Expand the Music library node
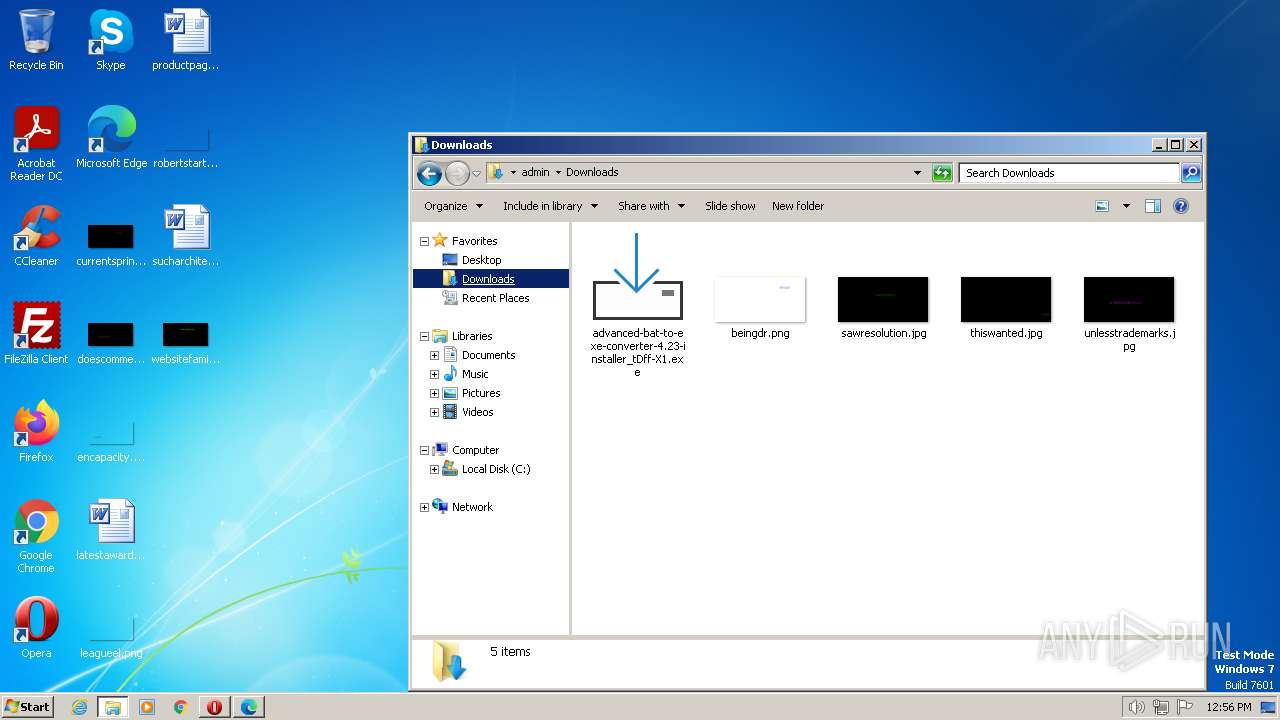 tap(434, 374)
